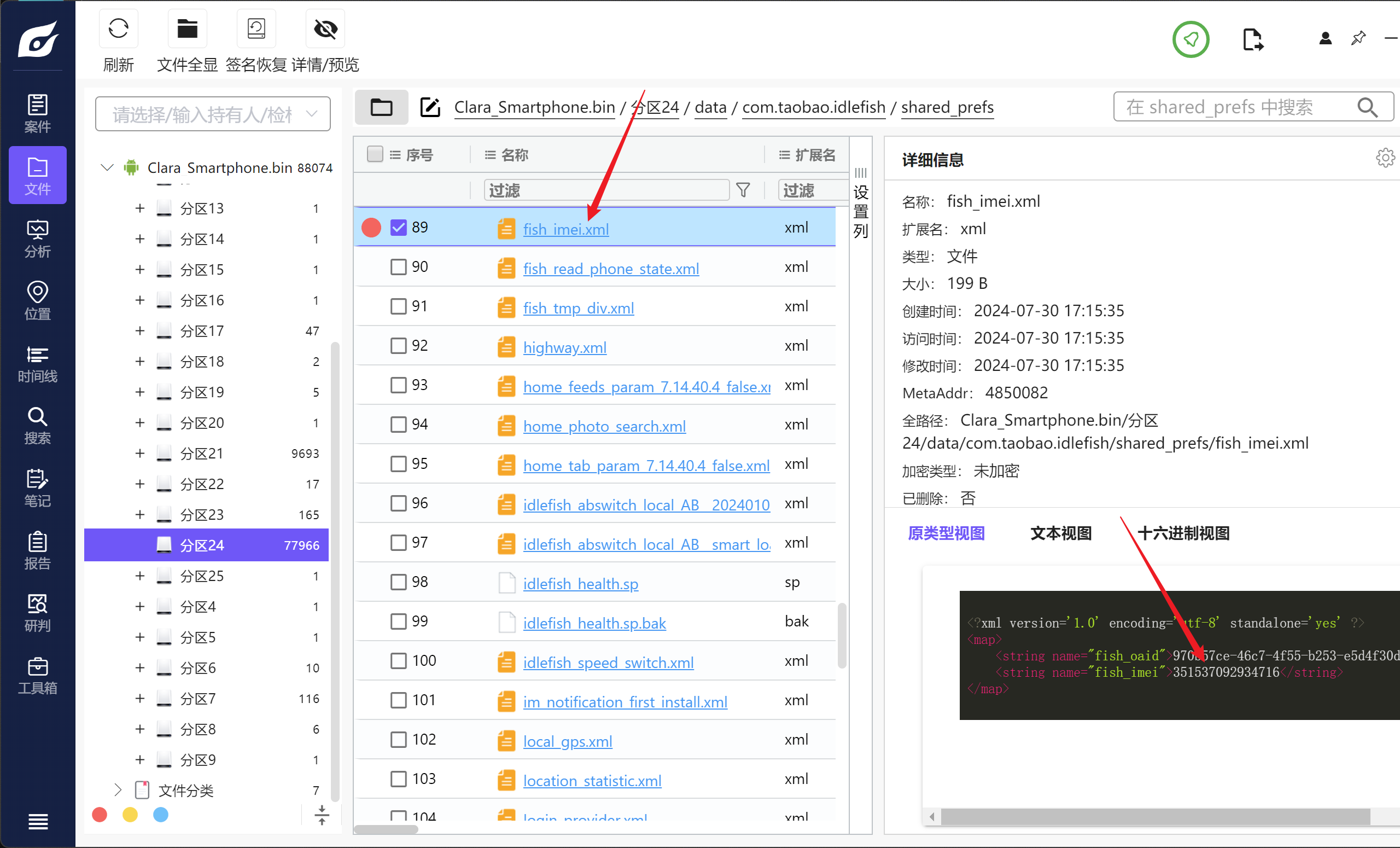Open the local_gps.xml file link
The height and width of the screenshot is (848, 1400).
pyautogui.click(x=567, y=741)
